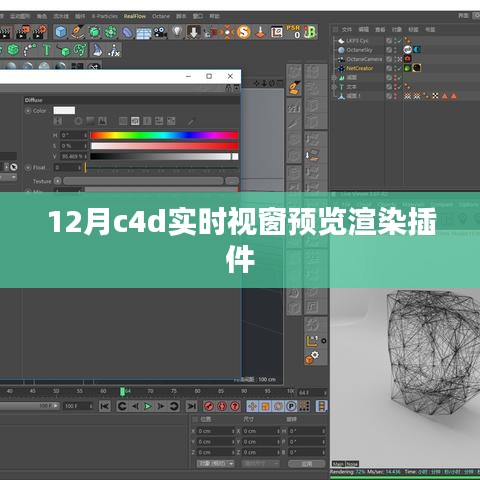This screenshot has height=480, width=480.
Task: Adjust the Hue rainbow slider
Action: pyautogui.click(x=164, y=135)
